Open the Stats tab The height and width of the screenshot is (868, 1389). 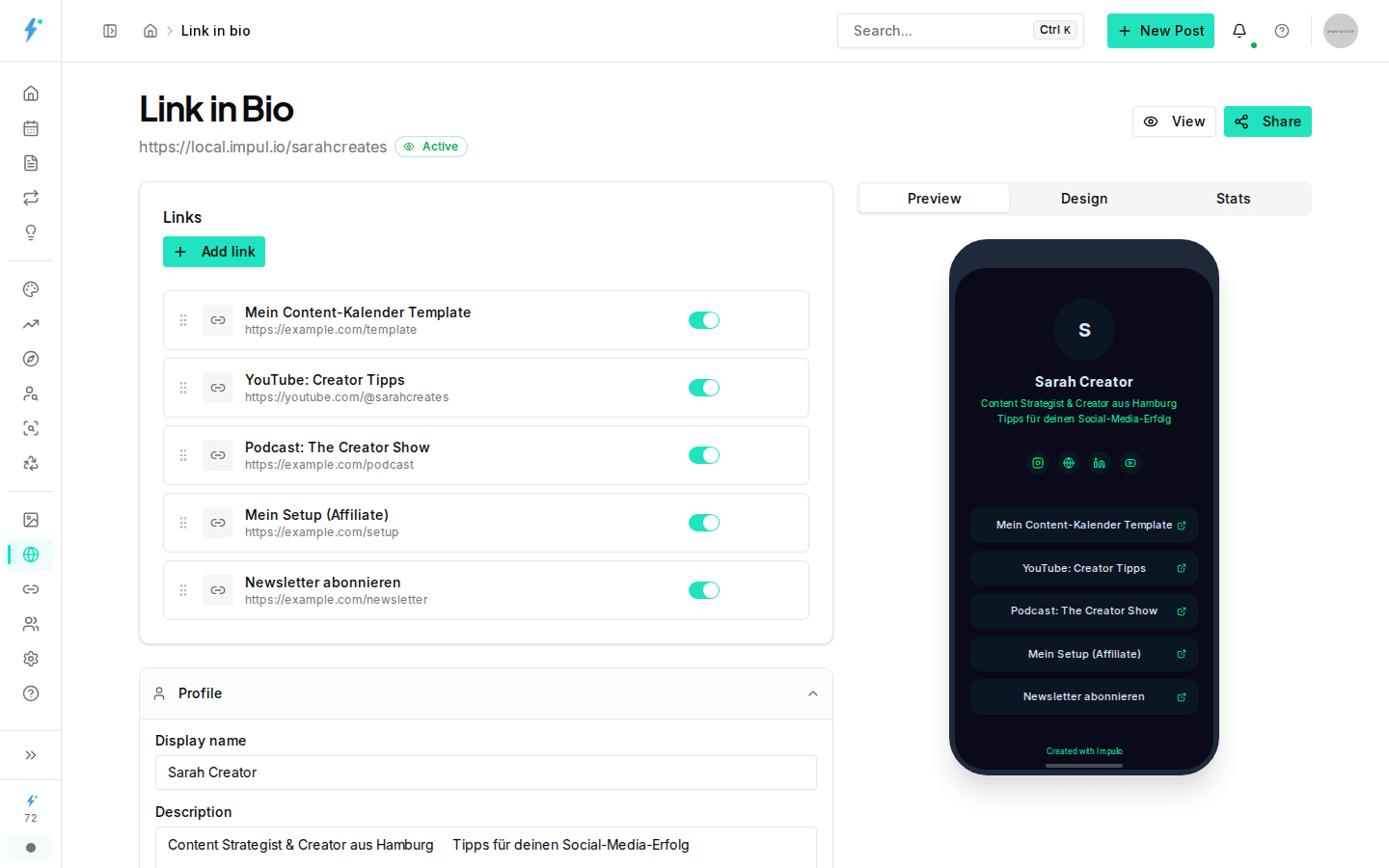pyautogui.click(x=1233, y=198)
